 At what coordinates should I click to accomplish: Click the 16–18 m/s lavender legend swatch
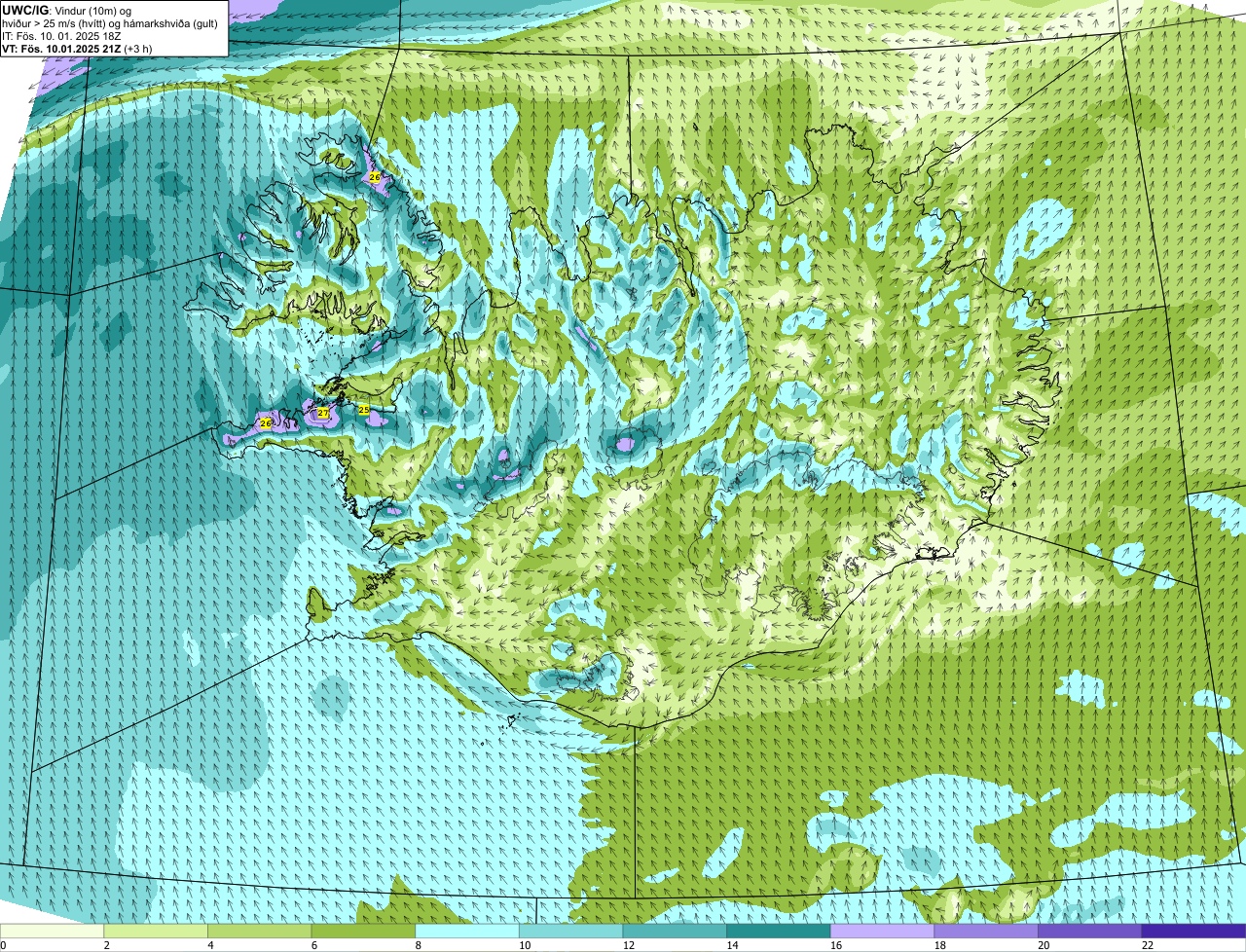[882, 931]
